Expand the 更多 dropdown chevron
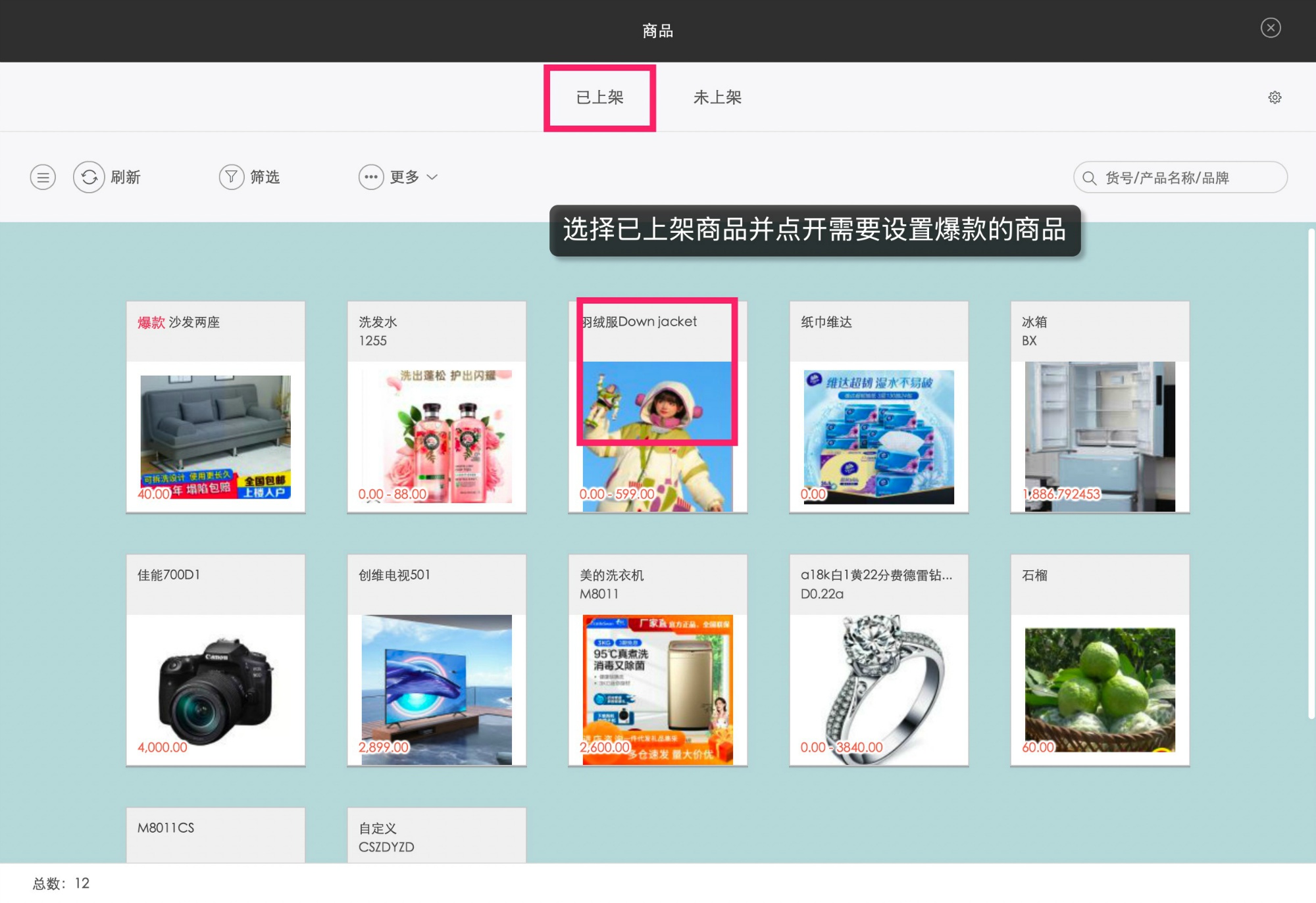The height and width of the screenshot is (903, 1316). pos(432,177)
